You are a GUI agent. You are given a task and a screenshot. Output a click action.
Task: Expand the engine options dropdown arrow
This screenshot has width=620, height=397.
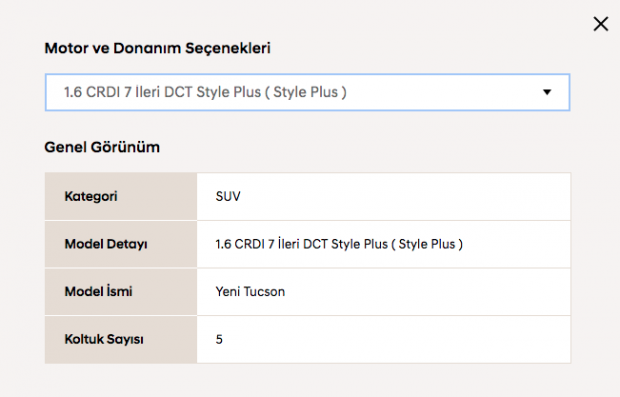[547, 92]
